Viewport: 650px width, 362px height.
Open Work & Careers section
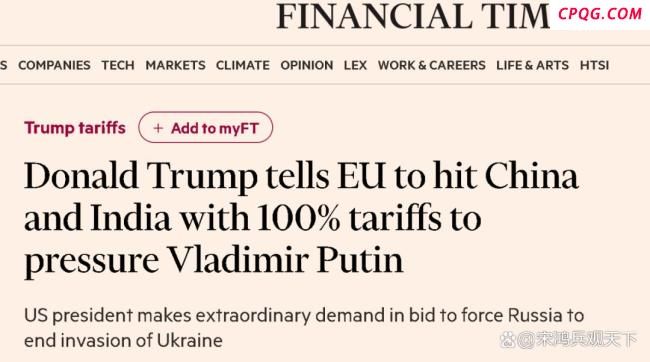[x=432, y=65]
